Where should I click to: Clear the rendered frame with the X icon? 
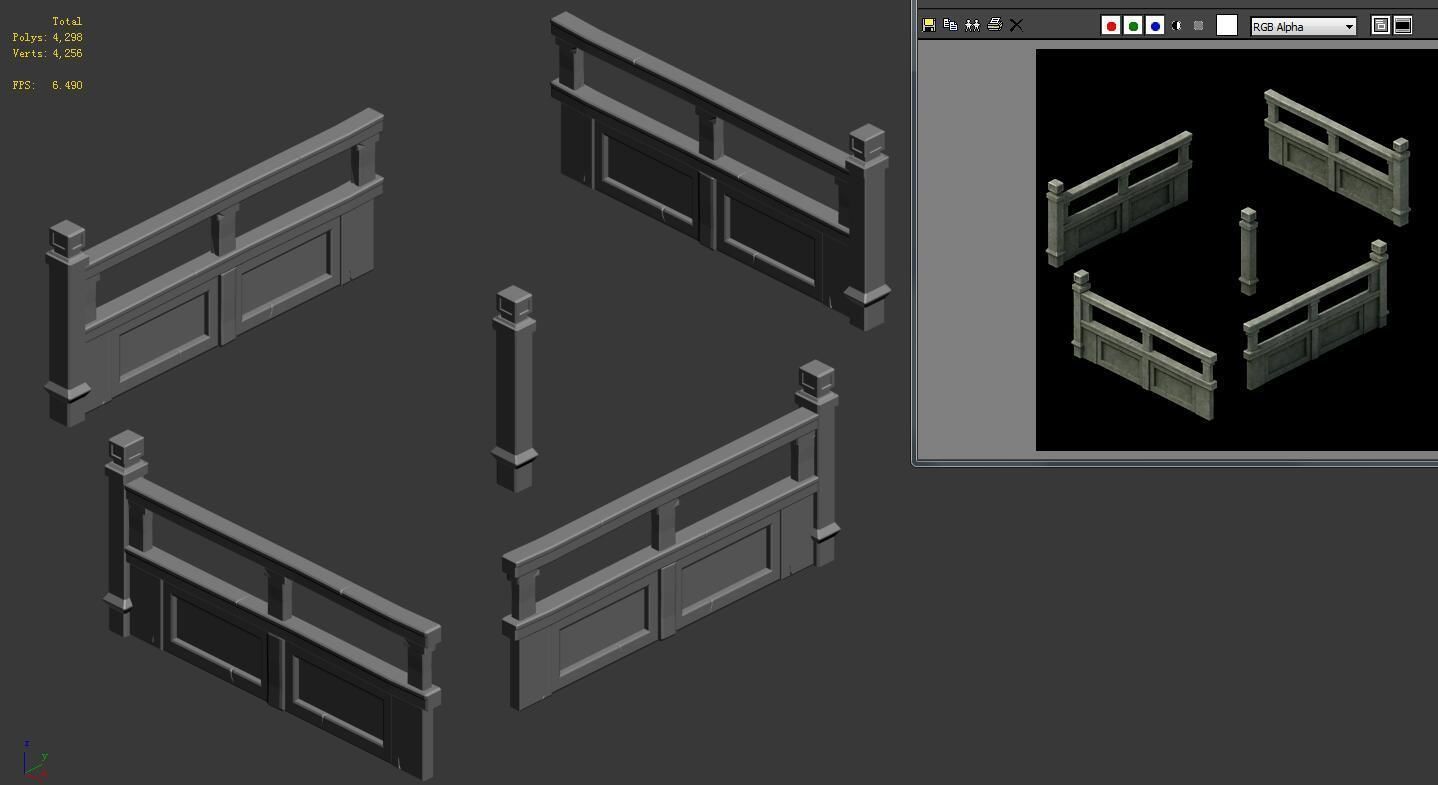coord(1017,25)
